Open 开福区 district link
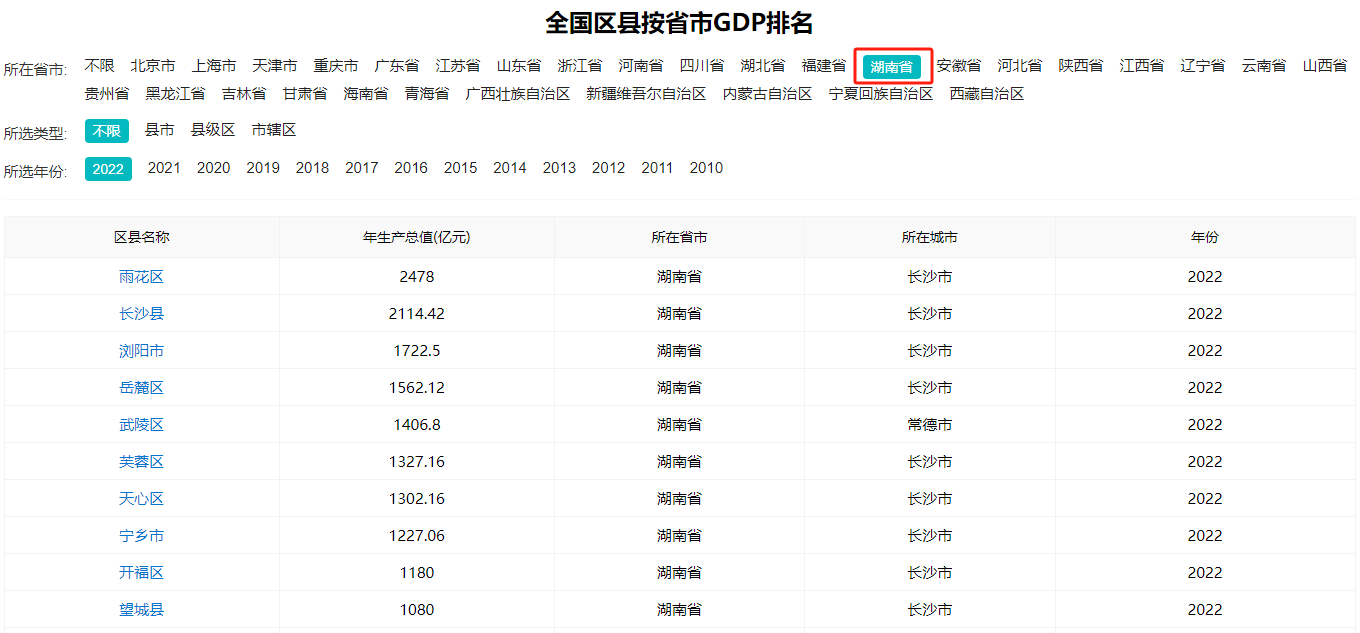This screenshot has width=1360, height=633. coord(141,573)
